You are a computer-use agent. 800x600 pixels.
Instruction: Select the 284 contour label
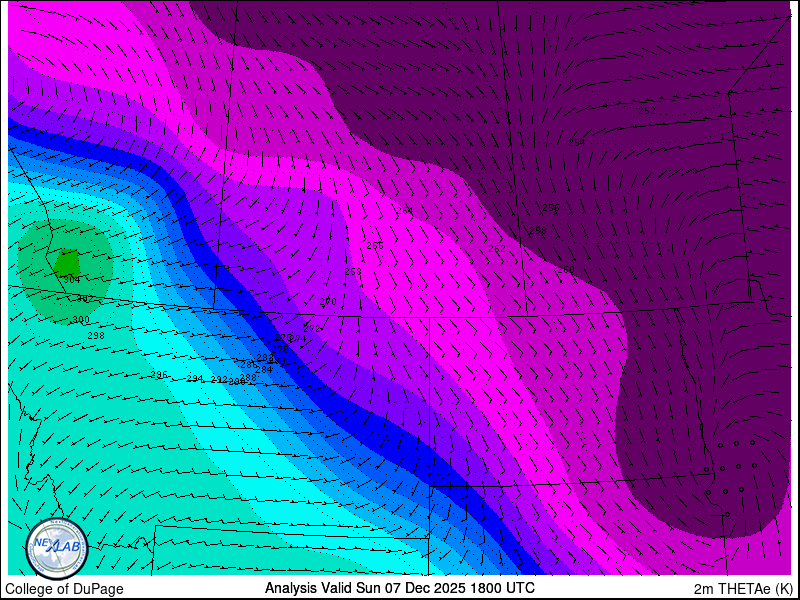[264, 369]
